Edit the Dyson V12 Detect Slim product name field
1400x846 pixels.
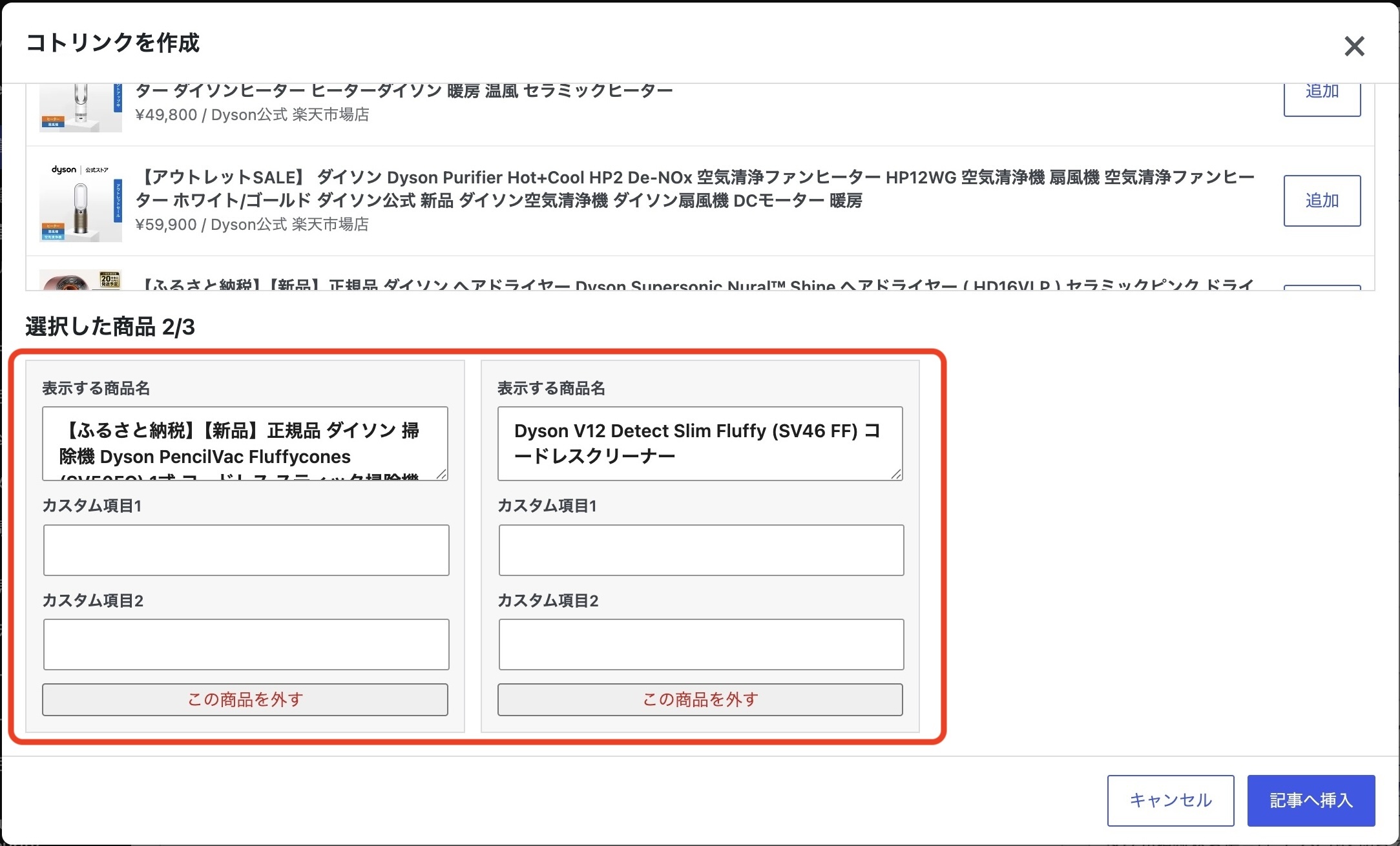[700, 444]
